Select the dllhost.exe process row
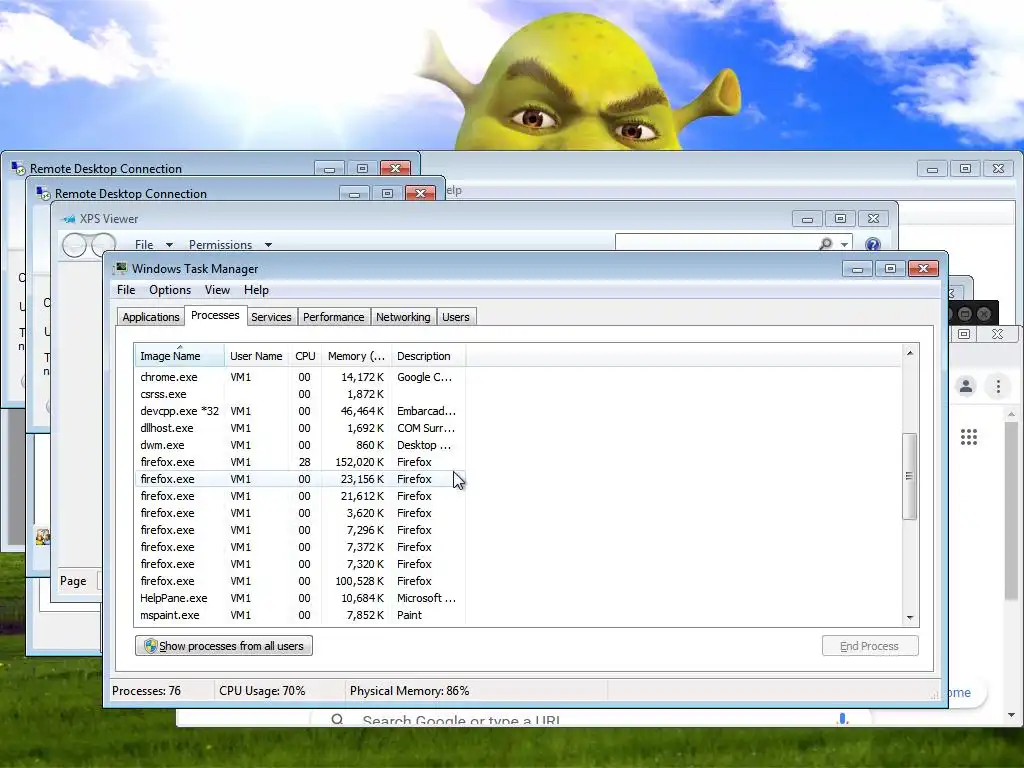Screen dimensions: 1024x768 pyautogui.click(x=300, y=428)
